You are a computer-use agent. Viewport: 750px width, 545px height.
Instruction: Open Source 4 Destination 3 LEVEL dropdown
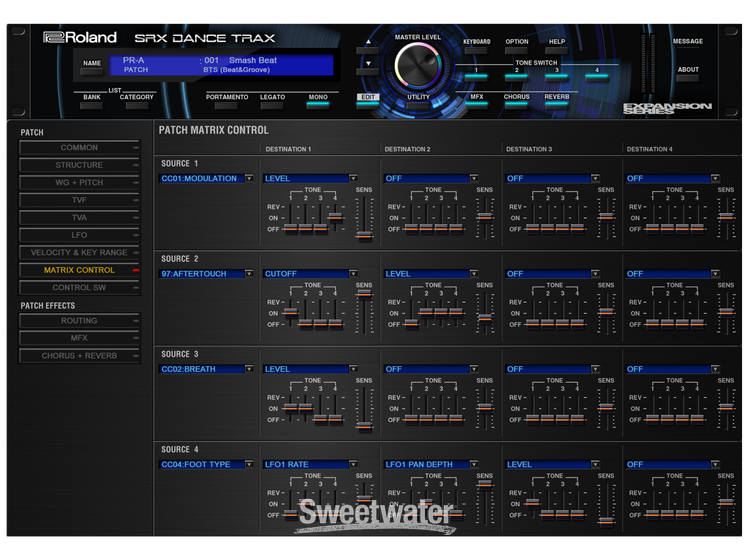tap(552, 464)
